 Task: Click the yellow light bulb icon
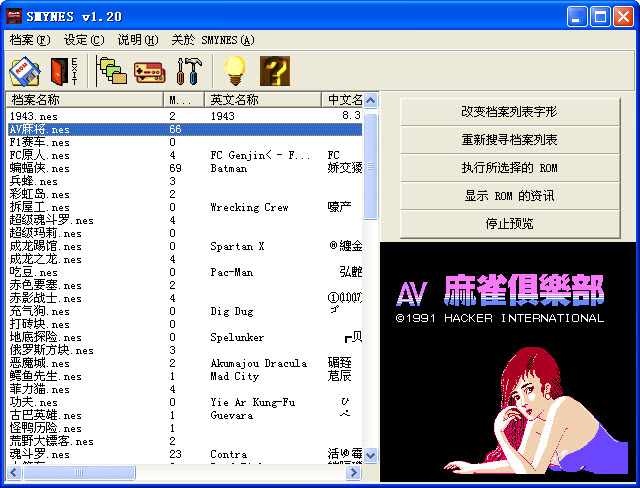pyautogui.click(x=235, y=71)
